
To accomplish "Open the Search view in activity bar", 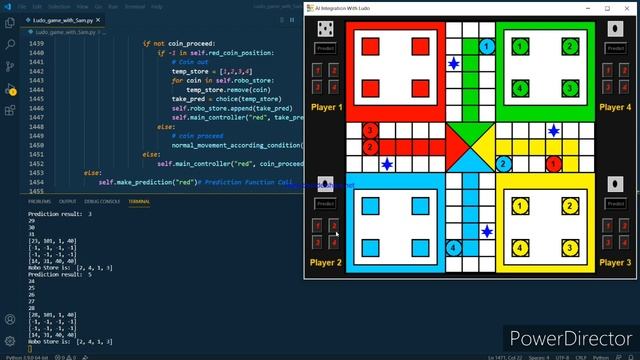I will click(10, 44).
